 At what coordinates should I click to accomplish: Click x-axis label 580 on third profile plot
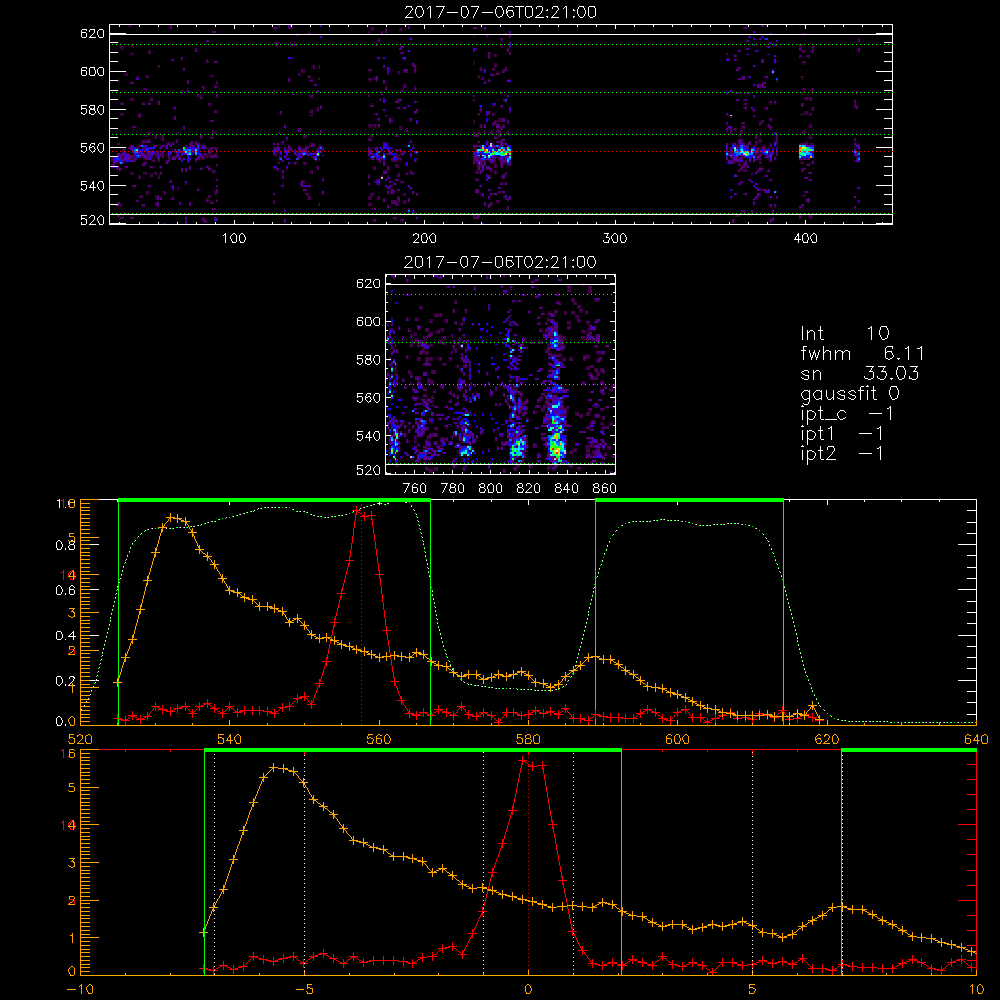click(x=528, y=739)
